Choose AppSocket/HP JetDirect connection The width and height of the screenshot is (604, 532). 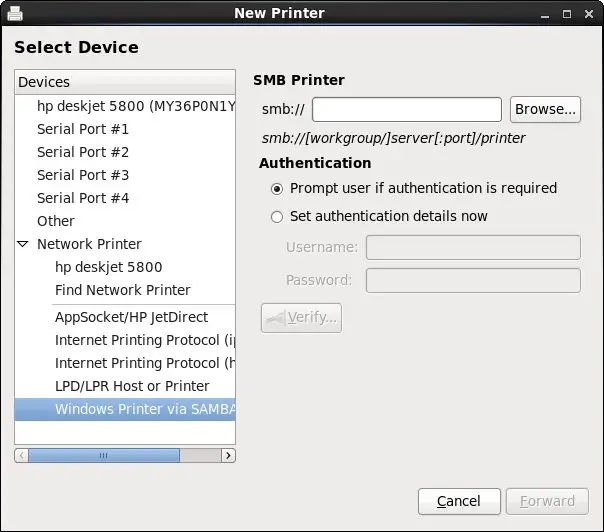(x=132, y=317)
